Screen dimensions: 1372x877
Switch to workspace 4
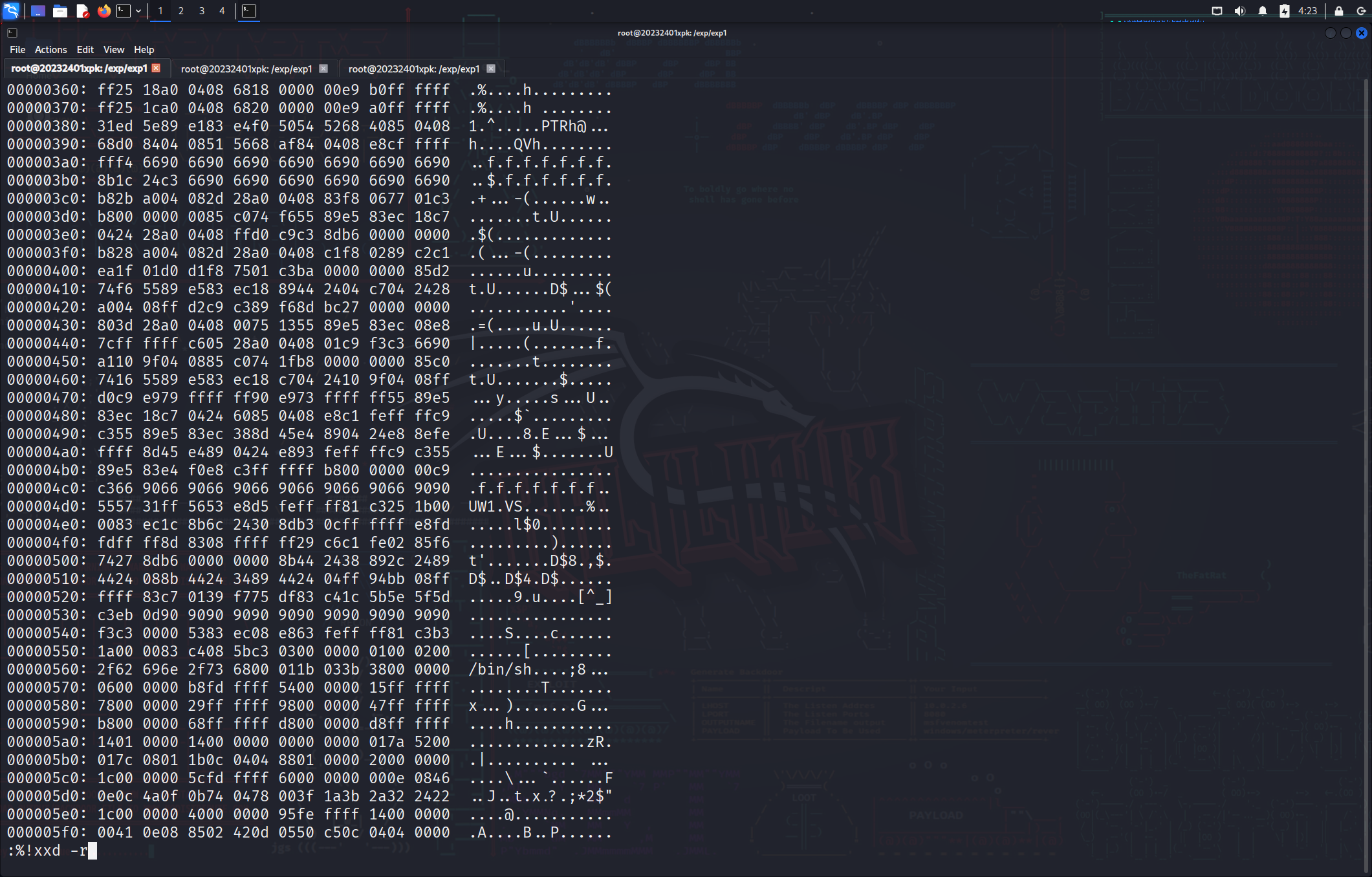tap(222, 11)
